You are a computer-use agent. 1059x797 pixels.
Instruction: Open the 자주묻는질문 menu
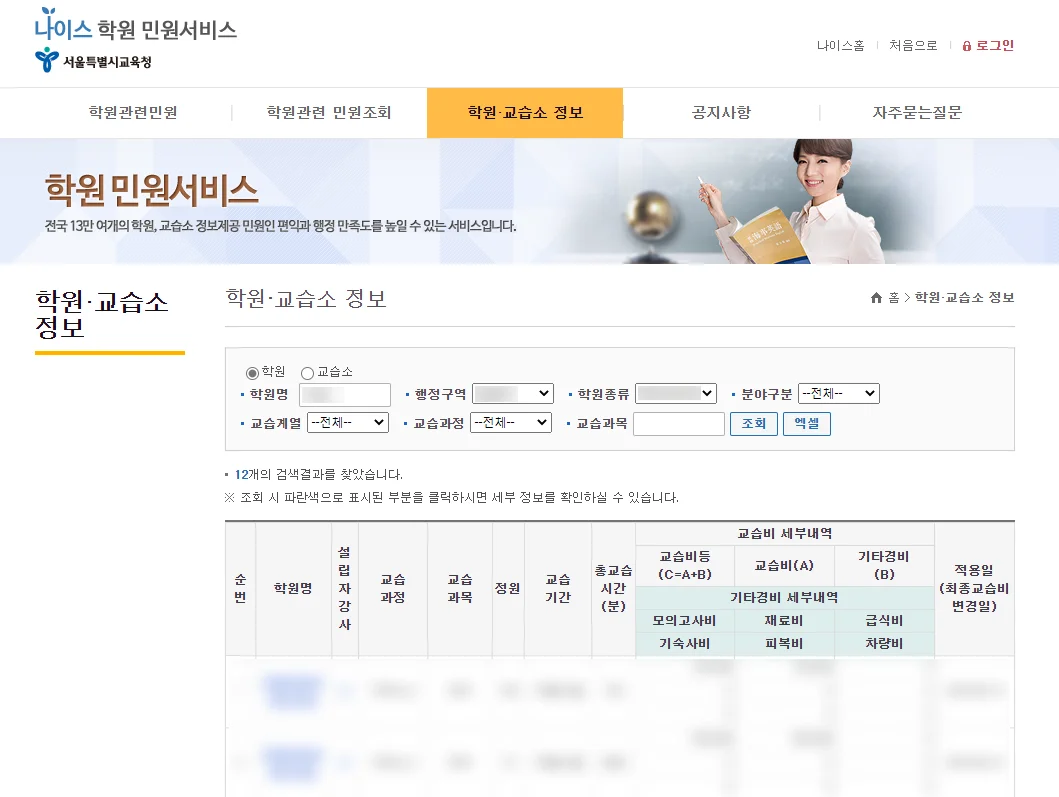pos(917,113)
